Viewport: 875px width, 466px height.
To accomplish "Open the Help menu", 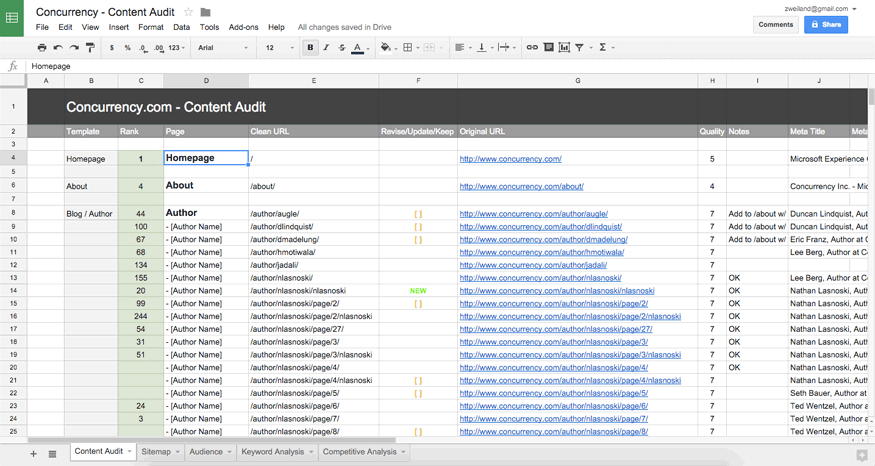I will [276, 27].
